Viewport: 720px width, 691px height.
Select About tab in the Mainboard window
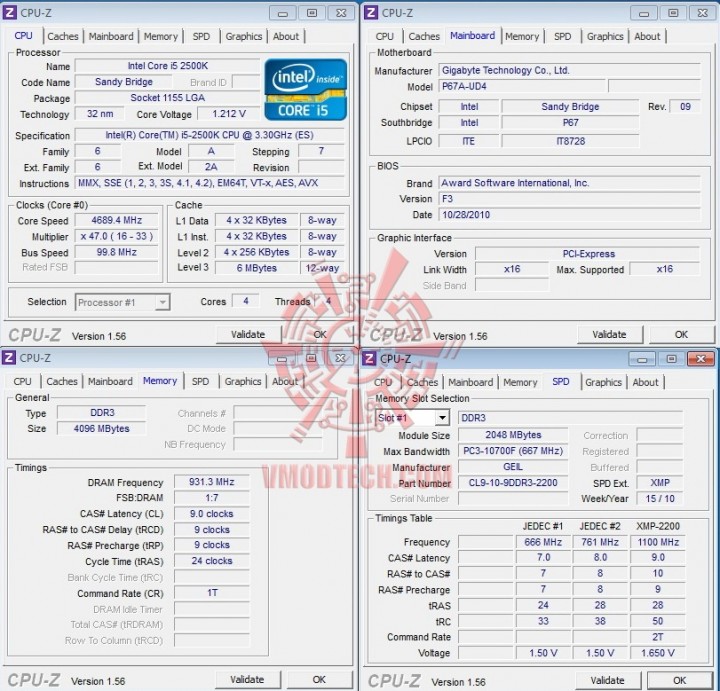pyautogui.click(x=647, y=36)
